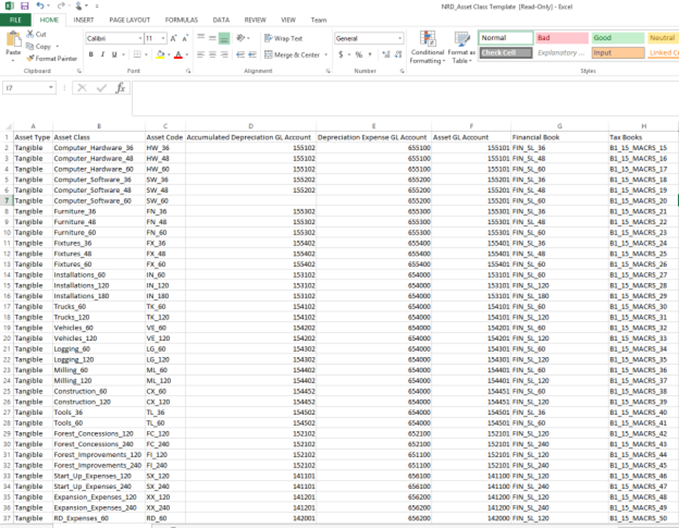Switch to the PAGE LAYOUT tab
Screen dimensions: 679x528
coord(129,20)
